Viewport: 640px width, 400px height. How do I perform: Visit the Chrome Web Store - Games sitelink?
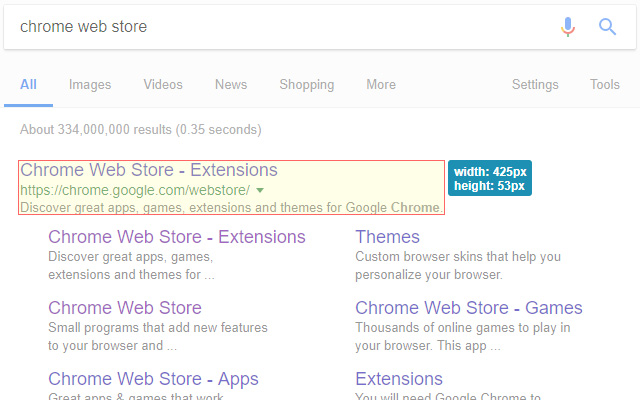(468, 308)
